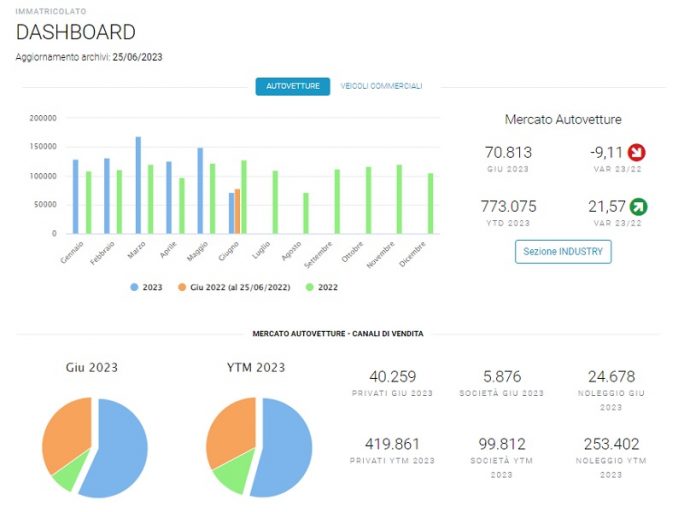Click the green slice of YTM 2023 pie

[233, 471]
